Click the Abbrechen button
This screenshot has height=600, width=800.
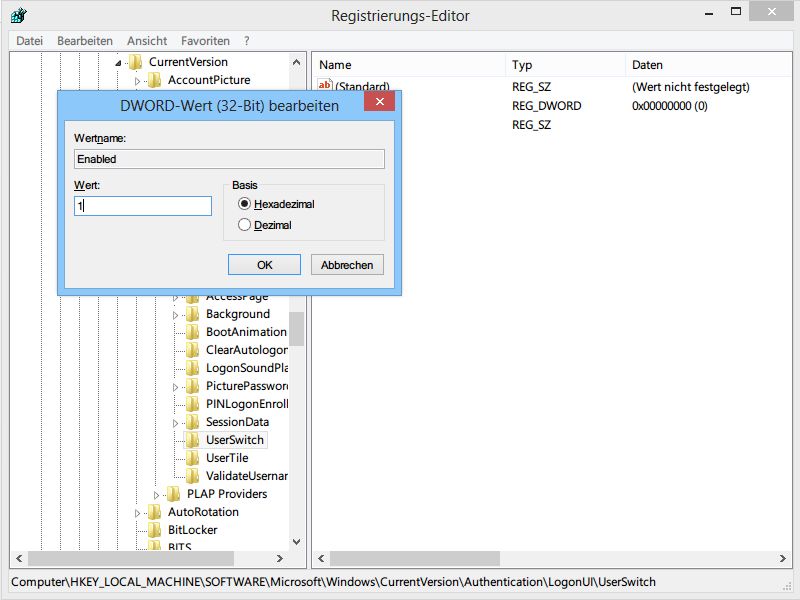click(347, 265)
